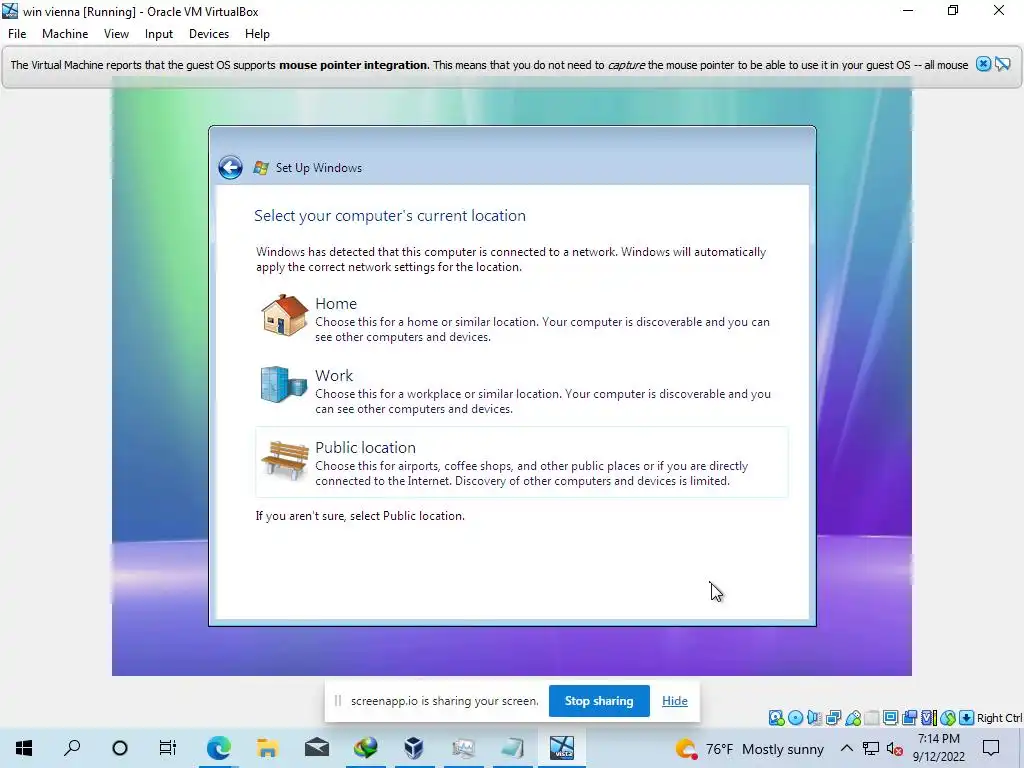Click the display settings indicator
Screen dimensions: 1024x768
[890, 718]
